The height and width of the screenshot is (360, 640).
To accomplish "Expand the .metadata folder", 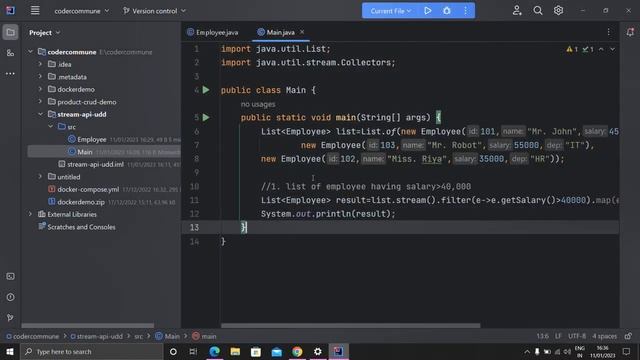I will click(40, 77).
